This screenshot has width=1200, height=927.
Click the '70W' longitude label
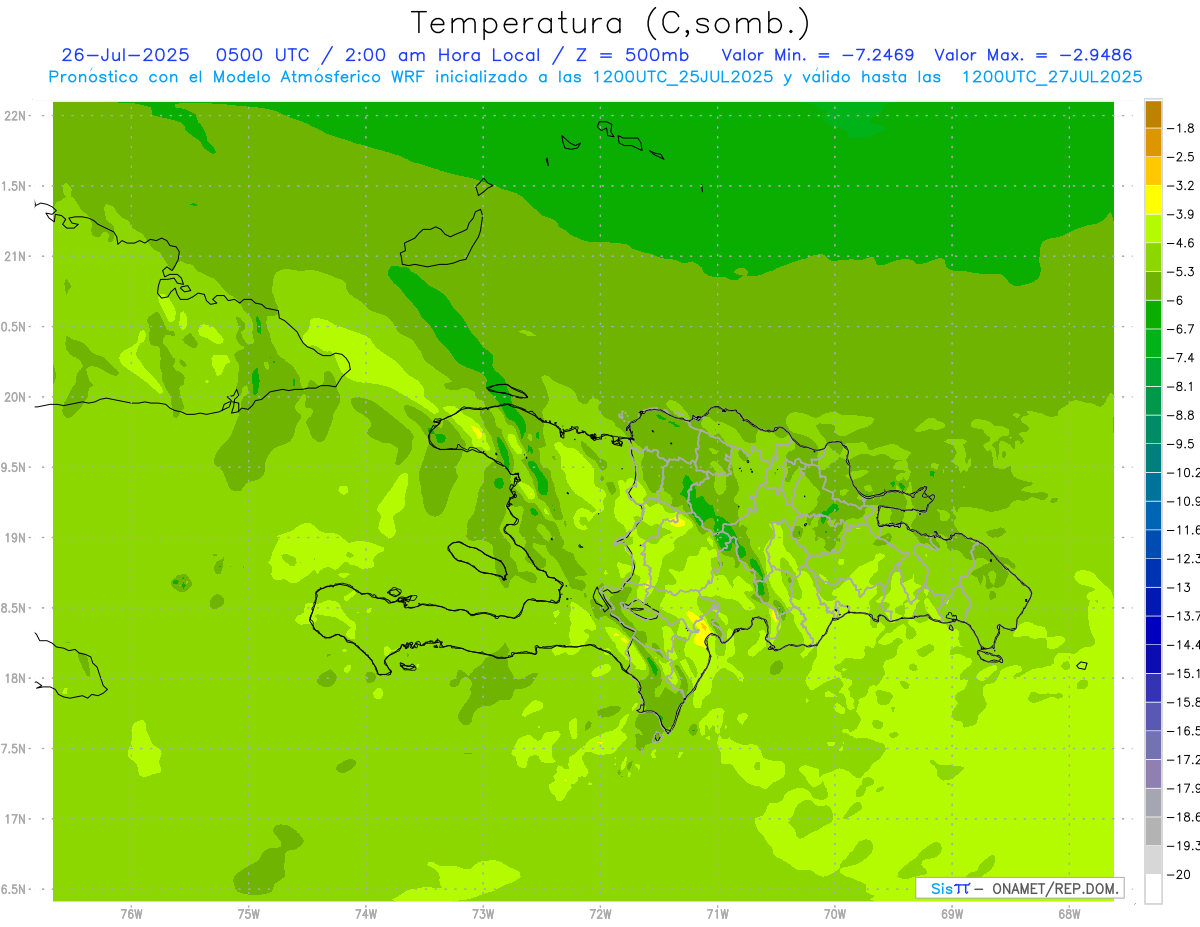click(835, 913)
